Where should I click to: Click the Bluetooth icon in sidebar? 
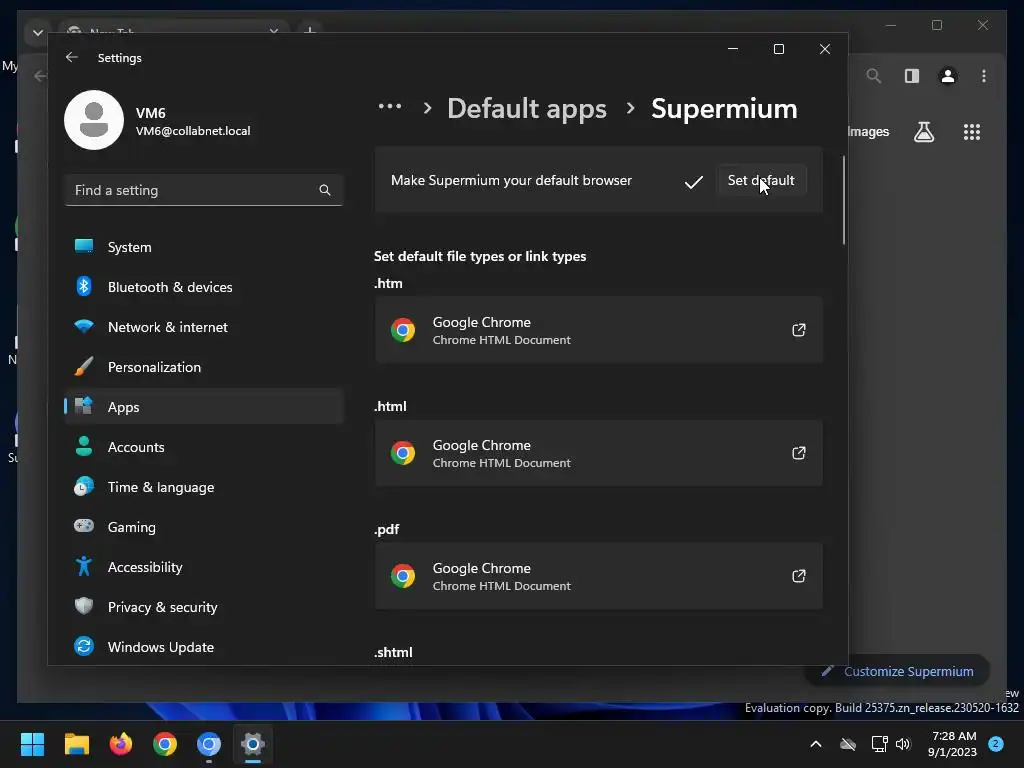click(x=84, y=286)
